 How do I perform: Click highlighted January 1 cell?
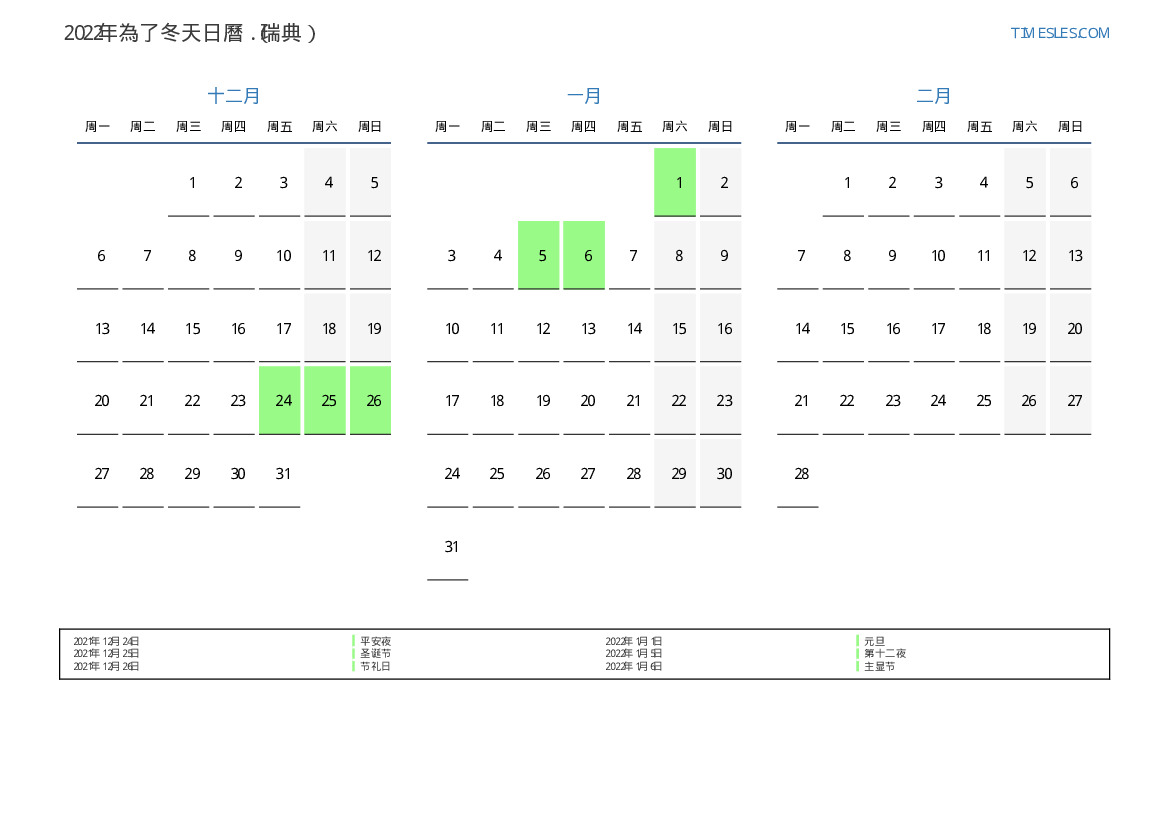[x=675, y=183]
